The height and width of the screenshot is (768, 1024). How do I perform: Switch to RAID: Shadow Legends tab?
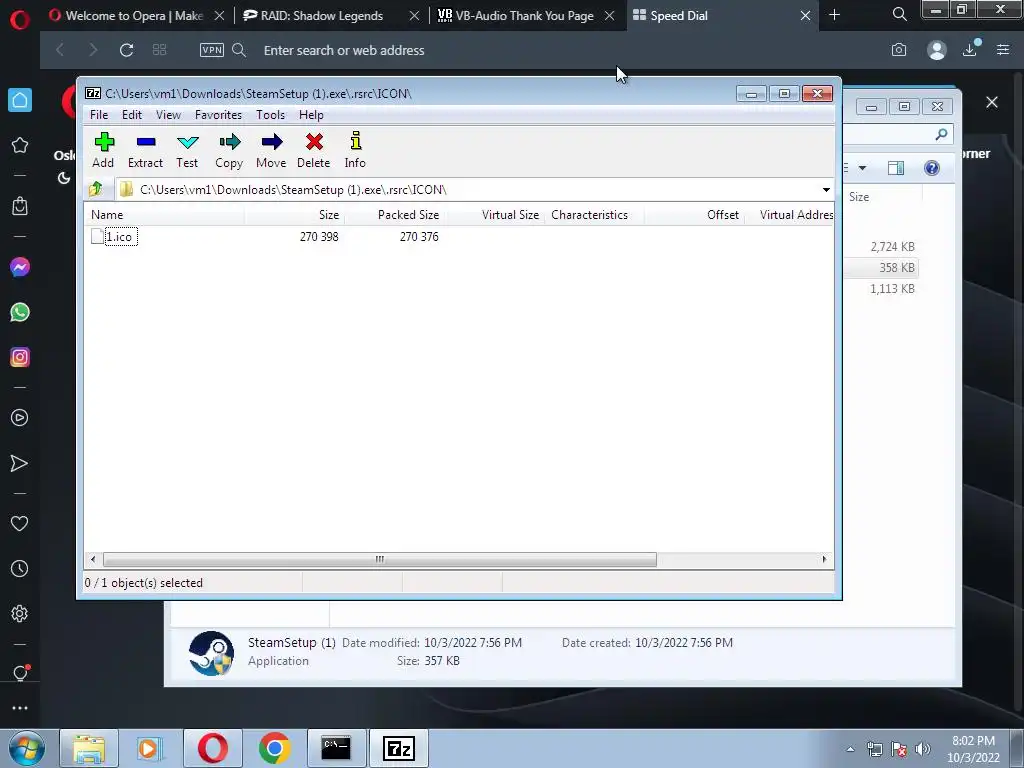click(322, 16)
